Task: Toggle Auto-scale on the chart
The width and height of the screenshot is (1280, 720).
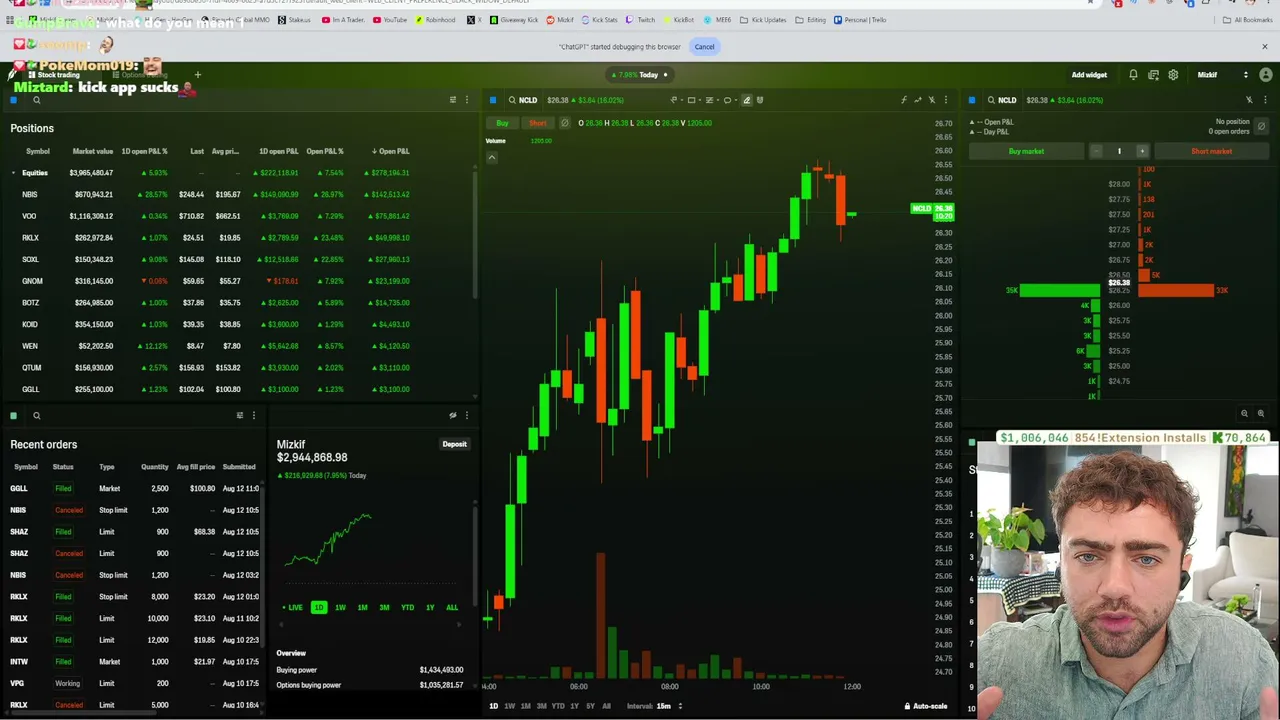Action: [926, 706]
